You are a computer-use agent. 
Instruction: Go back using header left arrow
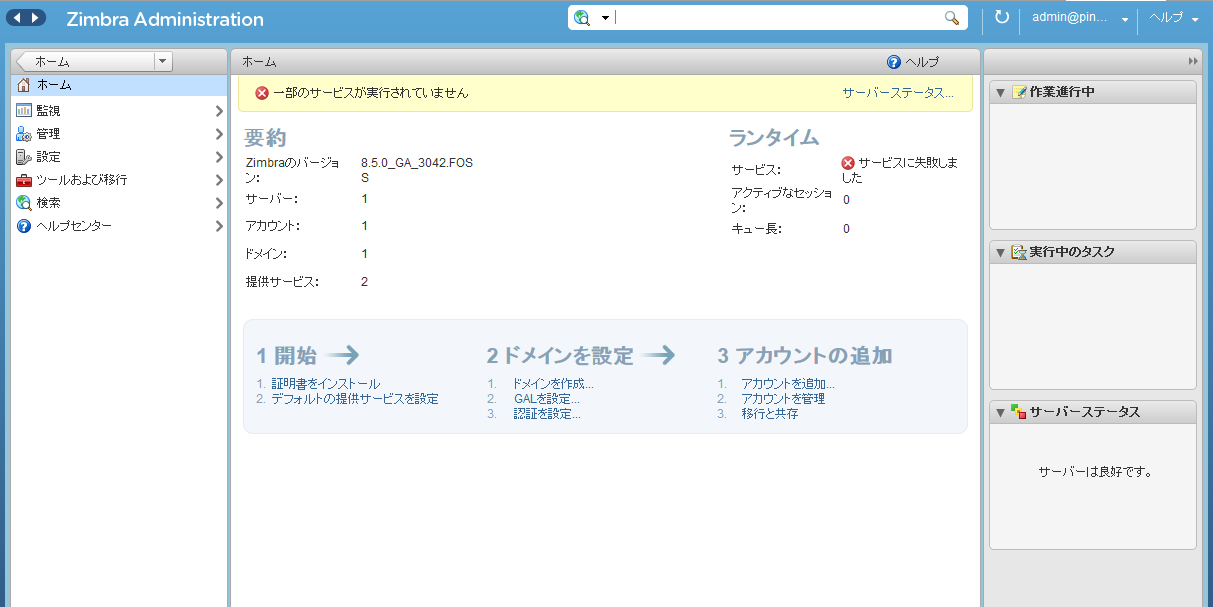[17, 18]
